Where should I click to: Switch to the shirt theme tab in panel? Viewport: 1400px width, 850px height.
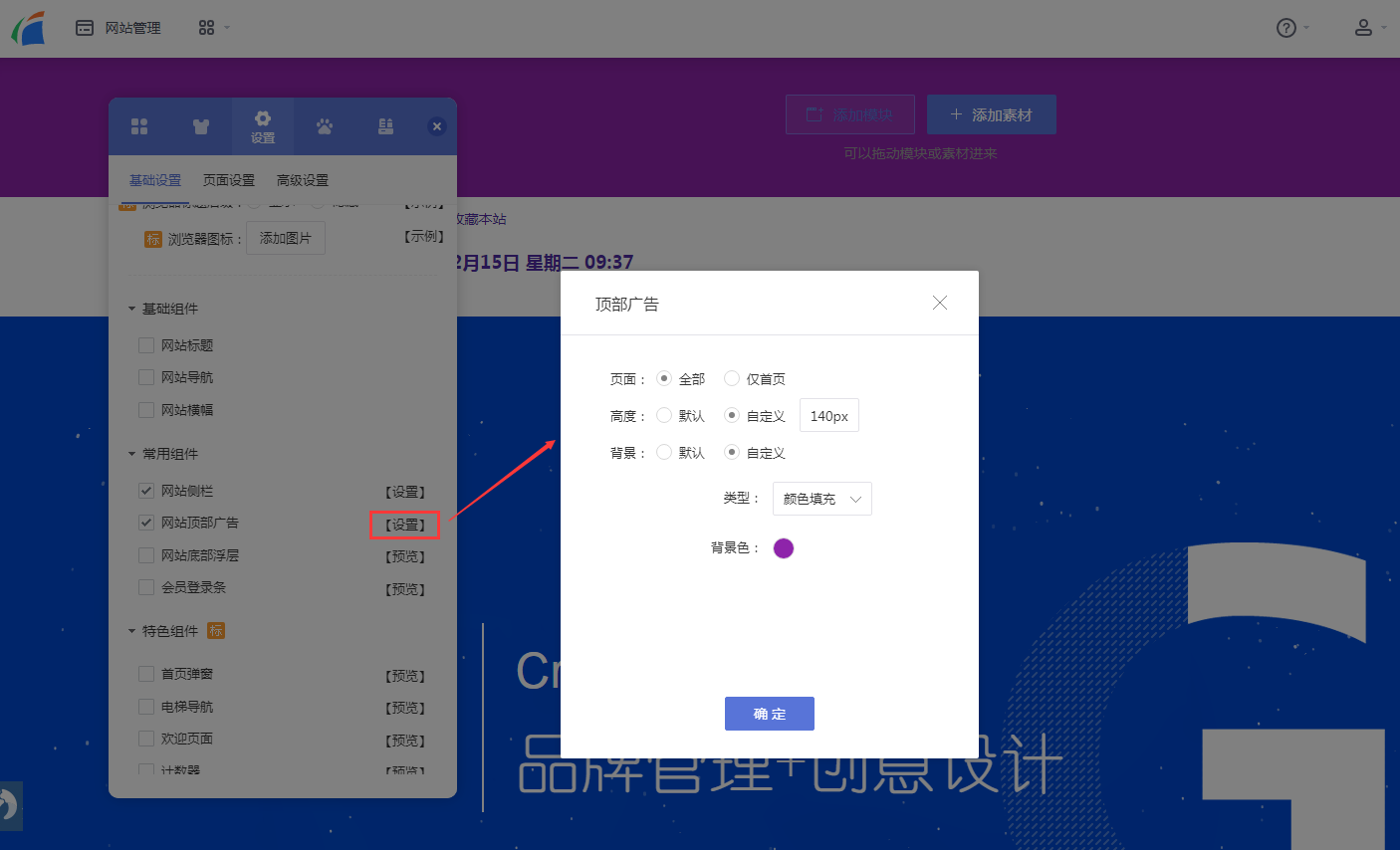coord(201,126)
